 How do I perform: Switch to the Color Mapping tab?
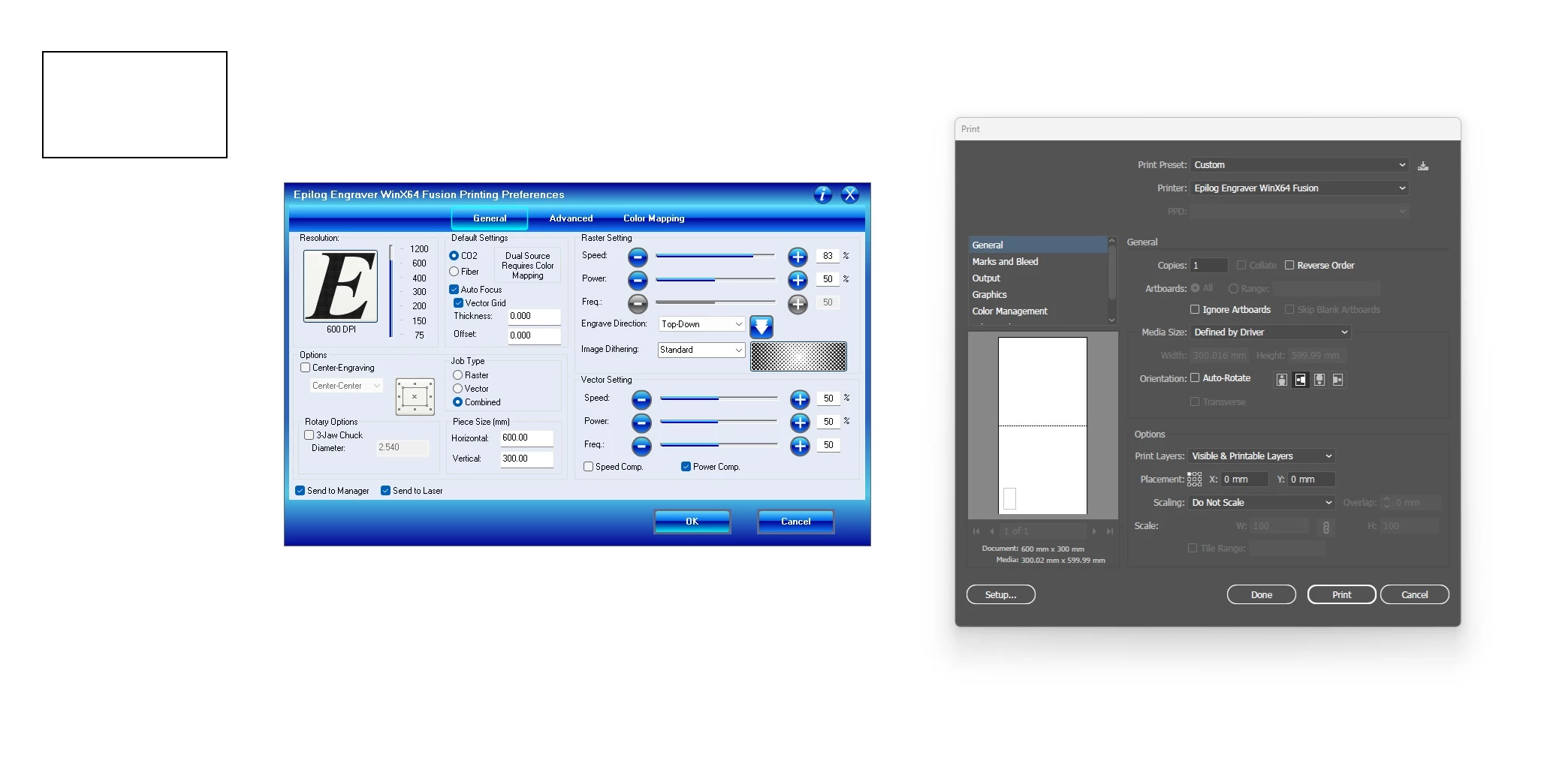pyautogui.click(x=654, y=218)
